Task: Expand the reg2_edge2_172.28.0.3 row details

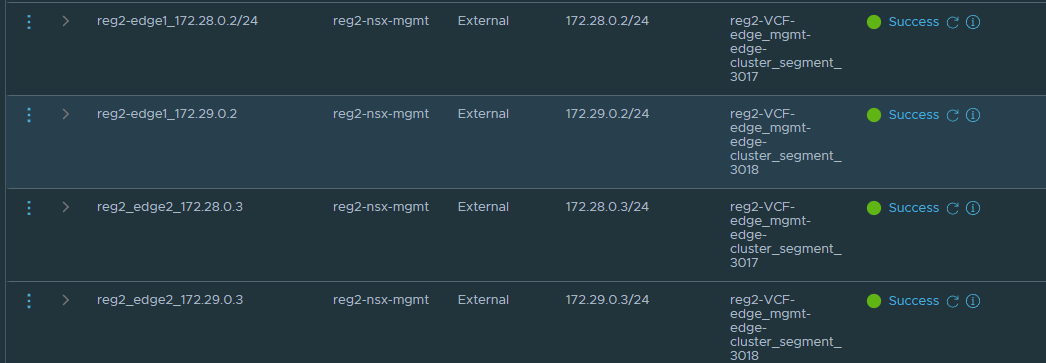Action: pos(65,208)
